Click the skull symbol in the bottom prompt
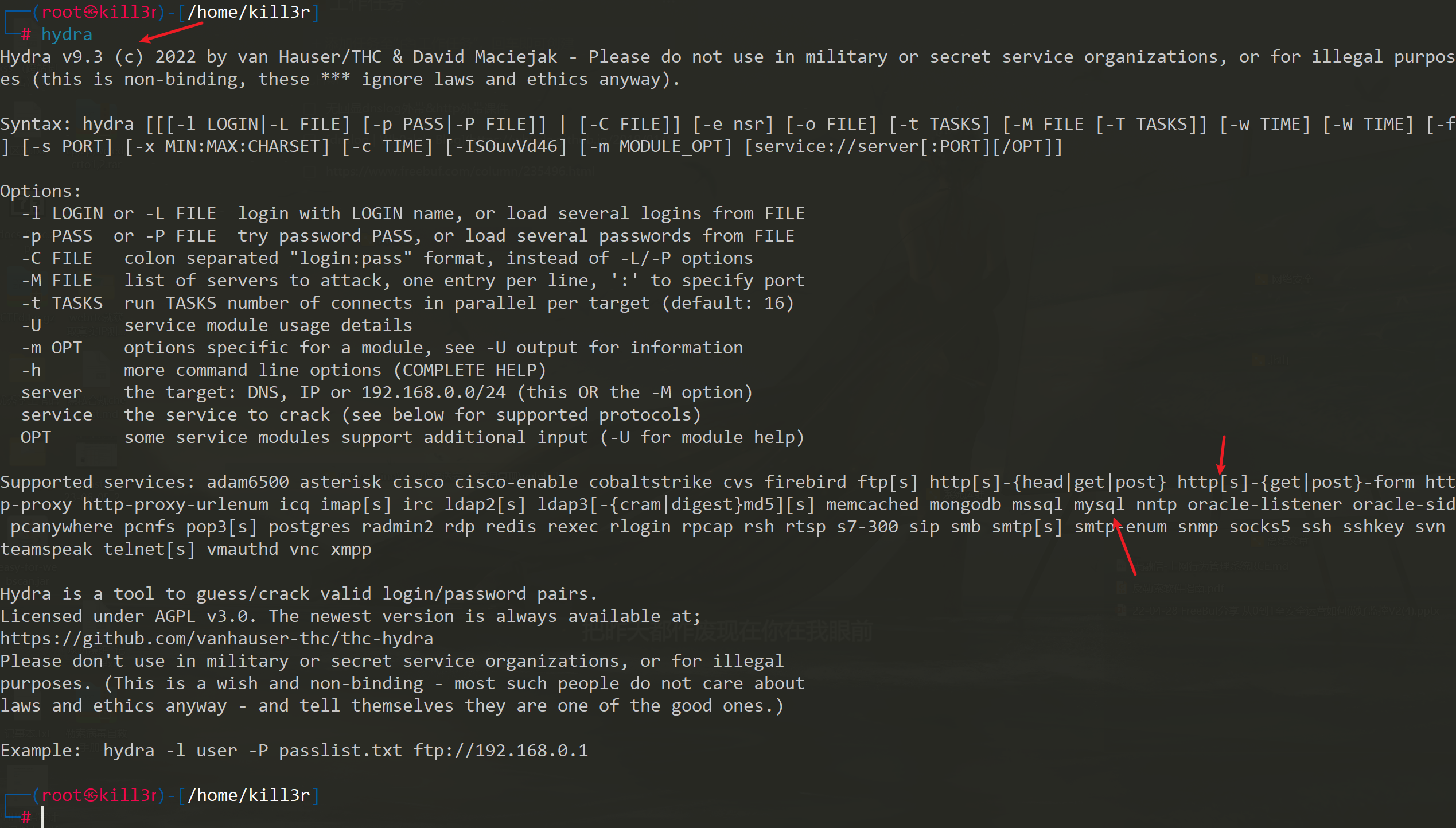 coord(91,795)
